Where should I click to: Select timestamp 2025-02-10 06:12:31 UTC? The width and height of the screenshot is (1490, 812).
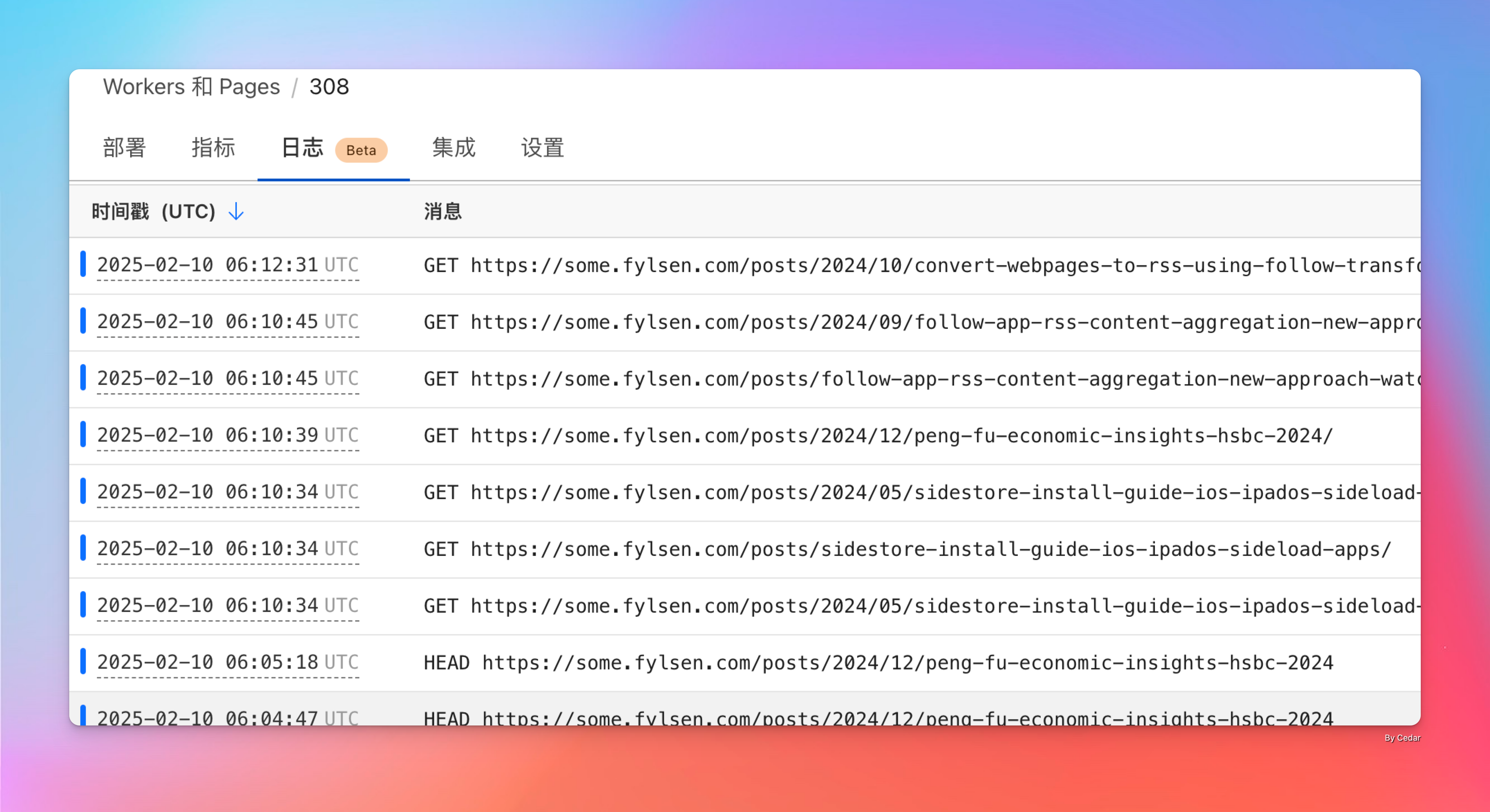[x=228, y=265]
